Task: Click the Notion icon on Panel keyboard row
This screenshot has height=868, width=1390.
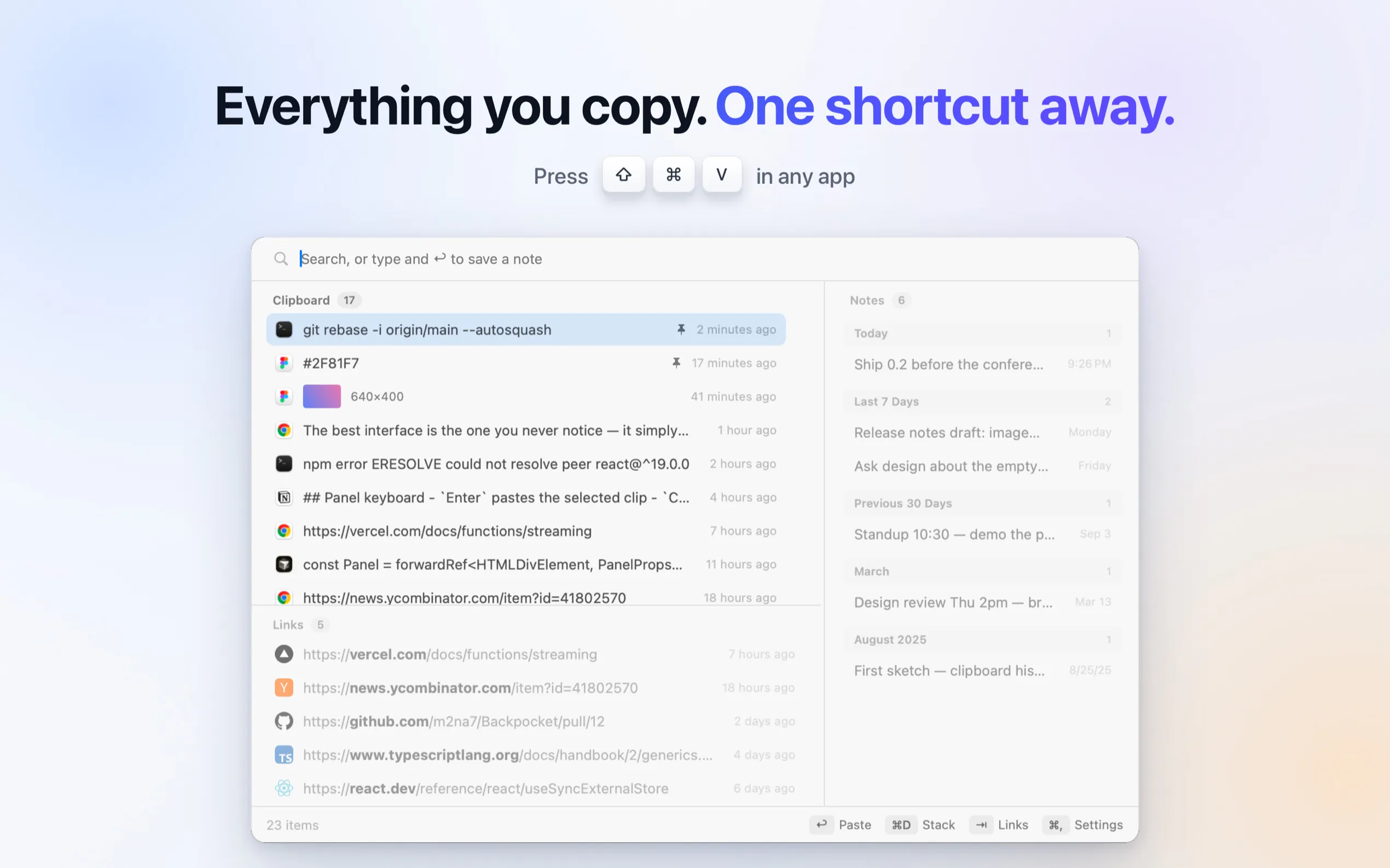Action: [x=283, y=497]
